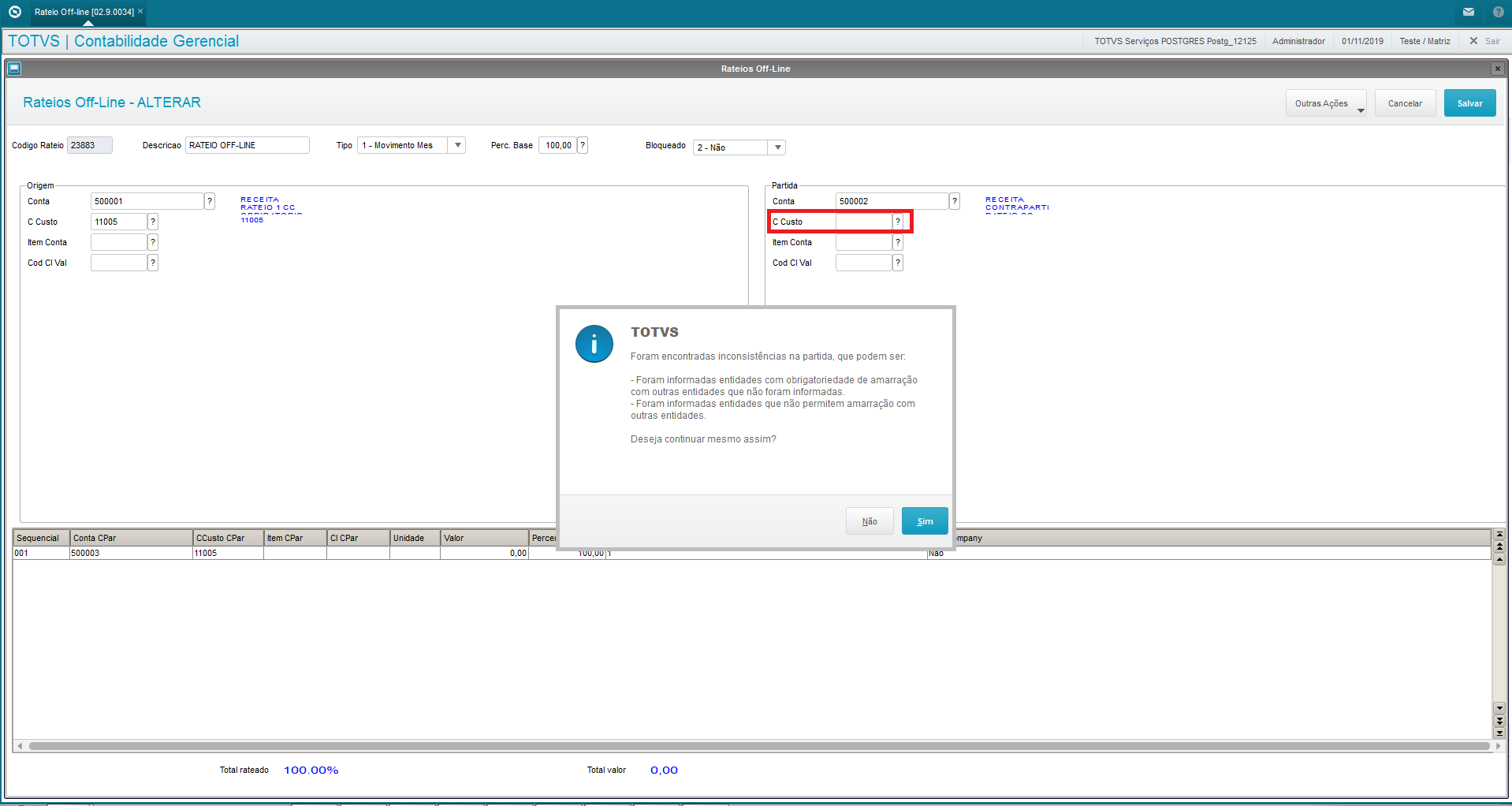Image resolution: width=1512 pixels, height=806 pixels.
Task: Expand the Tipo dropdown
Action: pos(457,145)
